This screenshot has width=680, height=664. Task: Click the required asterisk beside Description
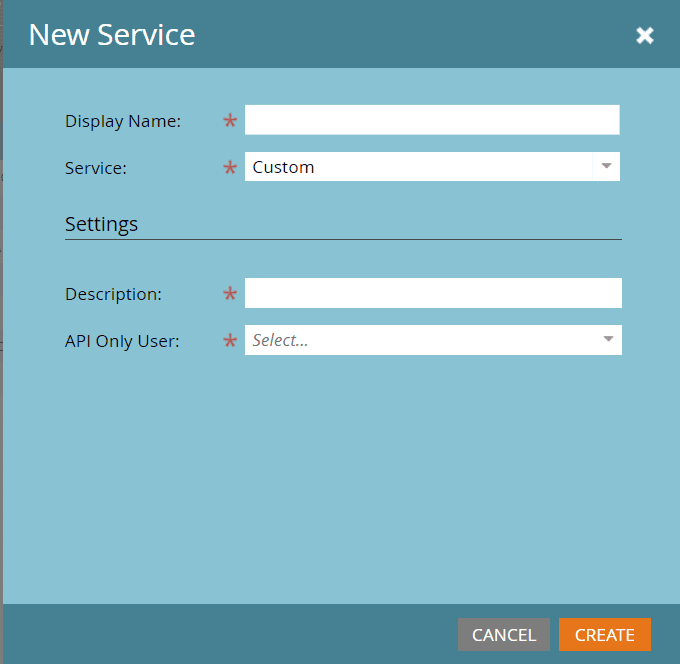pos(230,295)
